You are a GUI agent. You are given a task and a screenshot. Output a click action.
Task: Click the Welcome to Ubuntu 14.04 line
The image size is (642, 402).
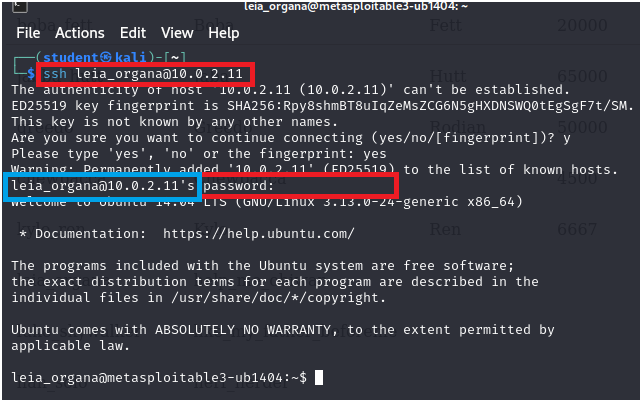(x=267, y=202)
